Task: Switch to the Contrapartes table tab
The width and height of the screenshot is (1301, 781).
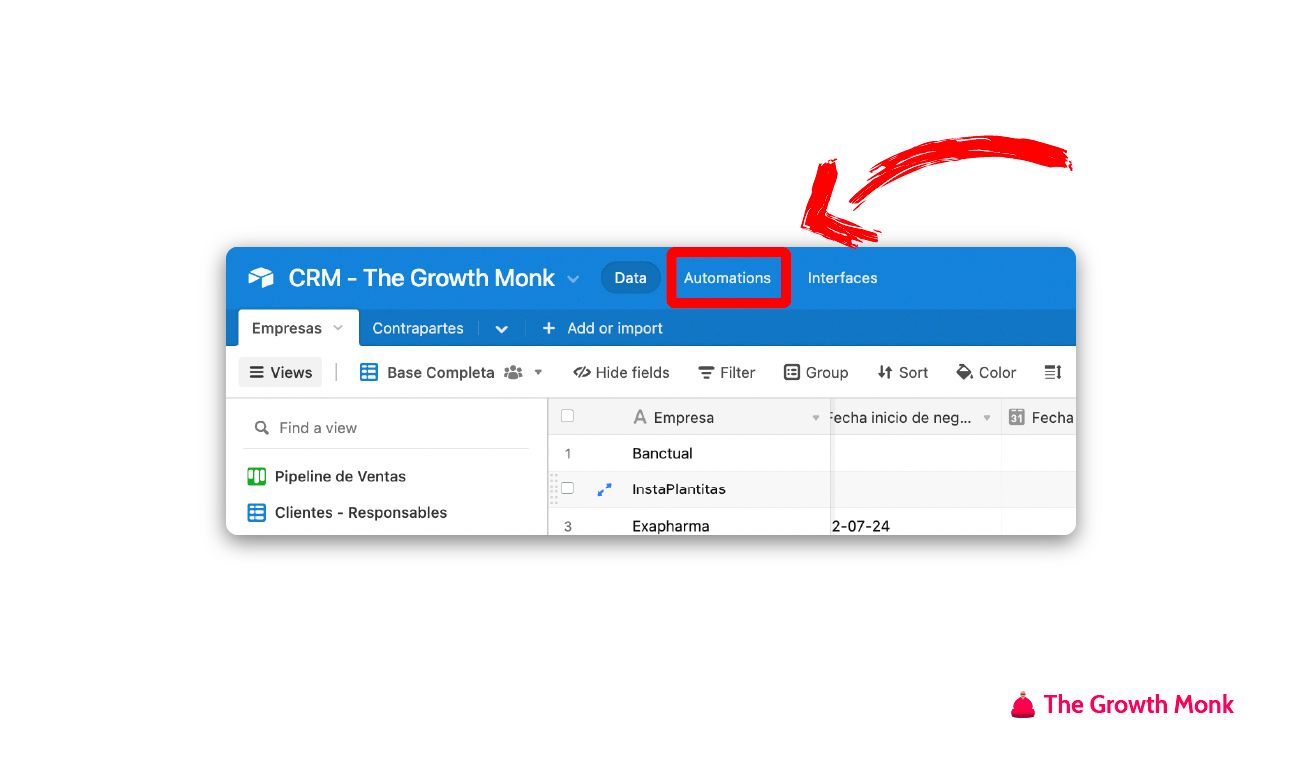Action: (418, 328)
